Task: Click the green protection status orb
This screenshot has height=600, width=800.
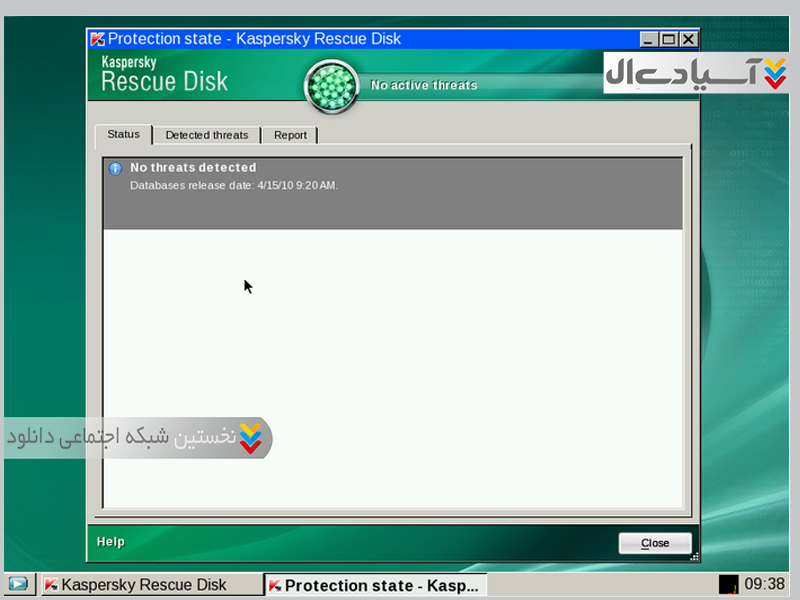Action: tap(331, 86)
